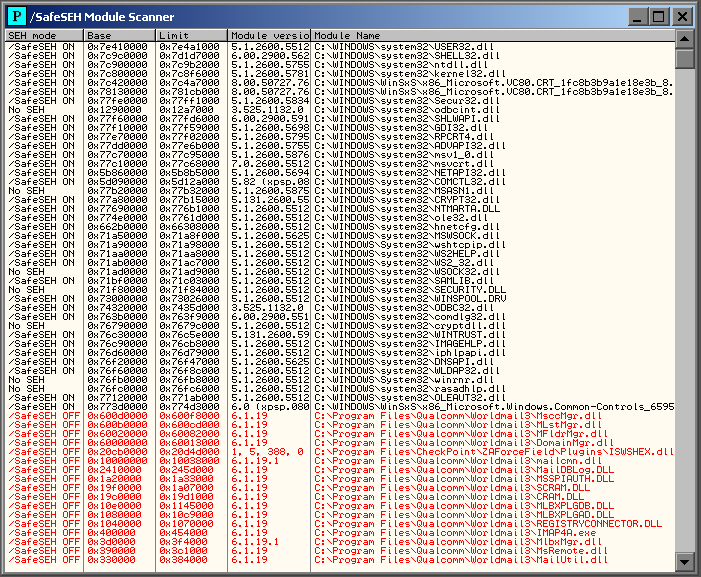Select the RPCRT4.dll module row

[340, 136]
